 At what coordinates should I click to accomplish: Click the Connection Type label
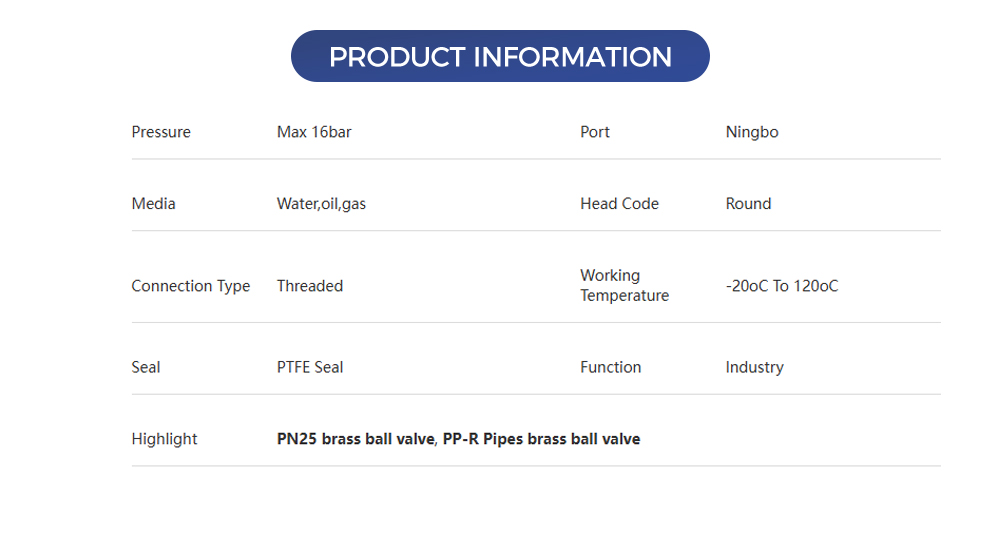click(x=191, y=286)
